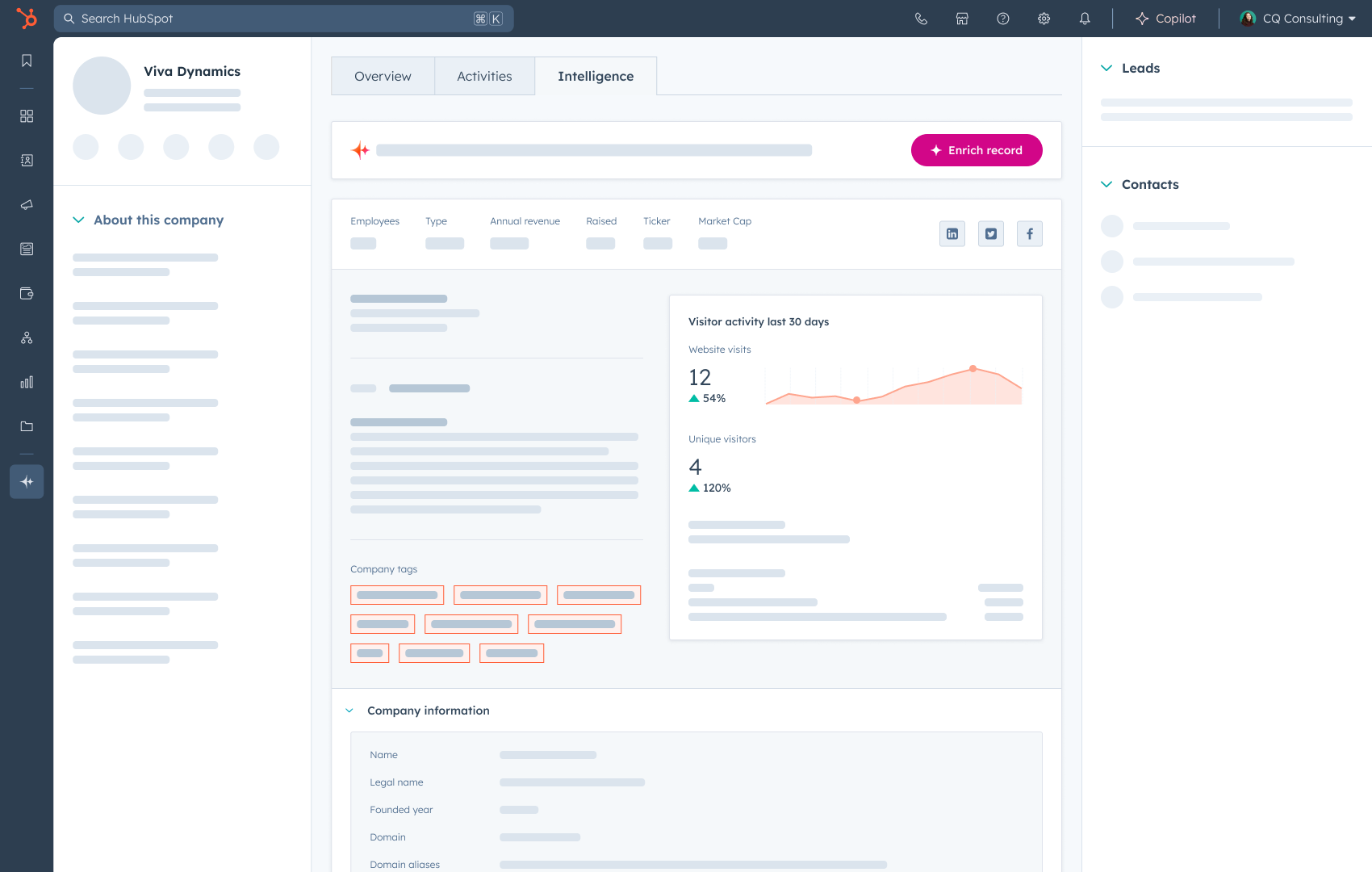Switch to the Activities tab
This screenshot has width=1372, height=872.
(x=484, y=76)
